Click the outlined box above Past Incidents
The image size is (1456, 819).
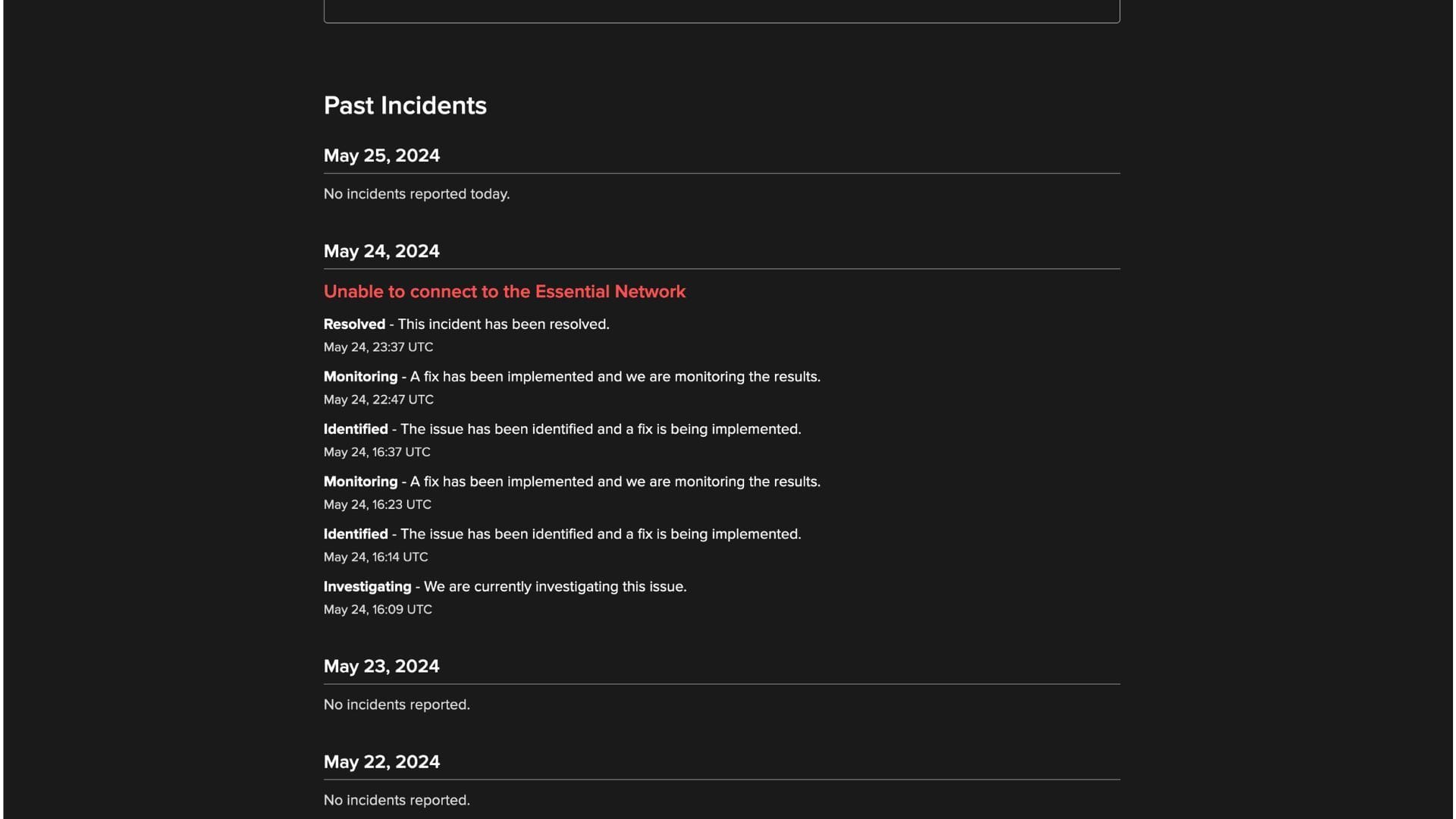coord(721,11)
